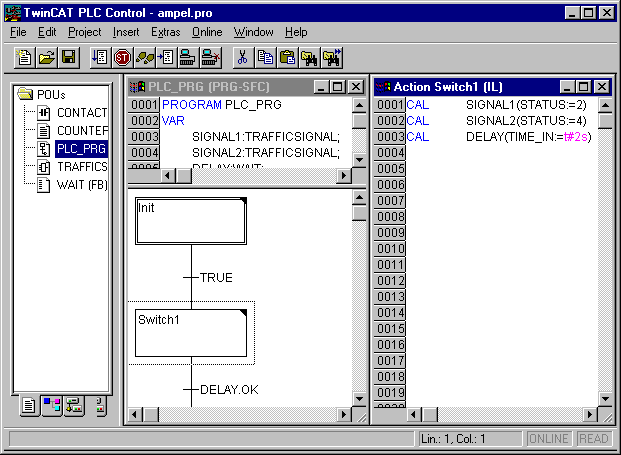Select the Init step in SFC

click(191, 221)
